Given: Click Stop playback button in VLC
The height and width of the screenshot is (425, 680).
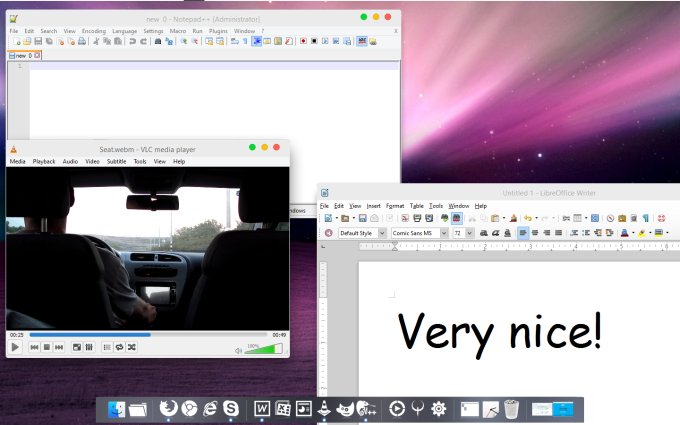Looking at the screenshot, I should tap(47, 347).
